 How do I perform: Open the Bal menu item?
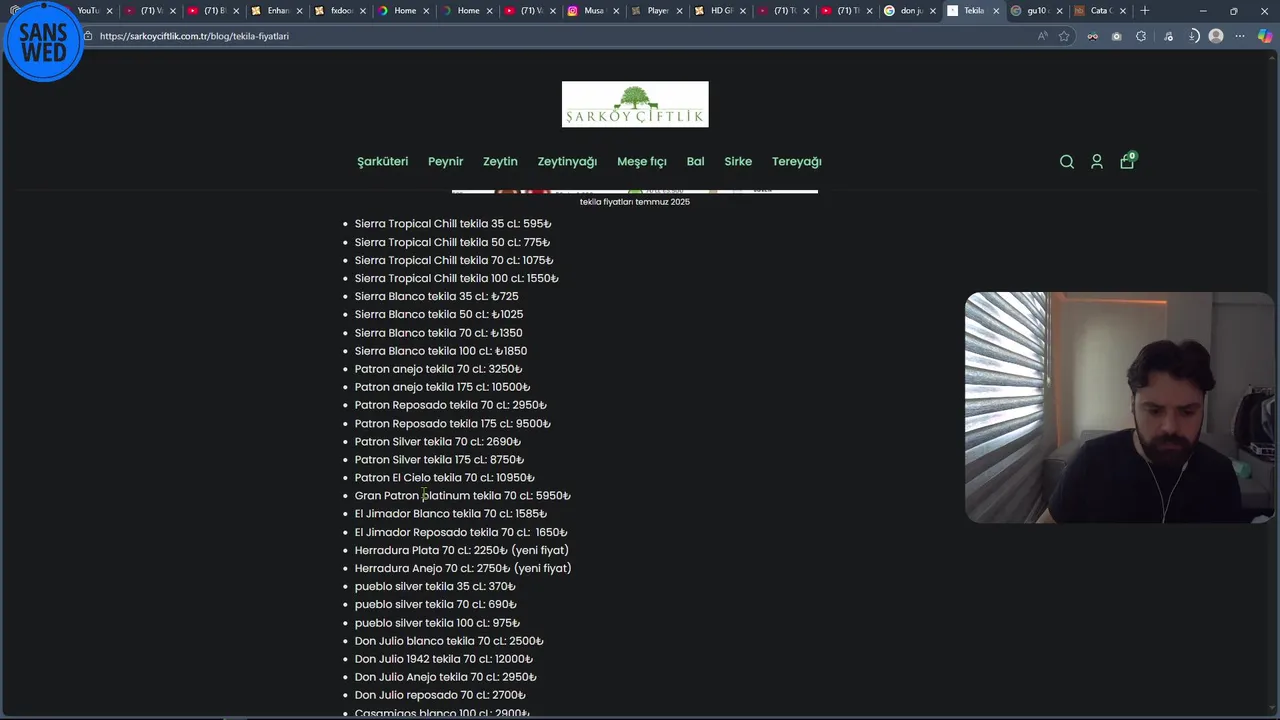(696, 161)
